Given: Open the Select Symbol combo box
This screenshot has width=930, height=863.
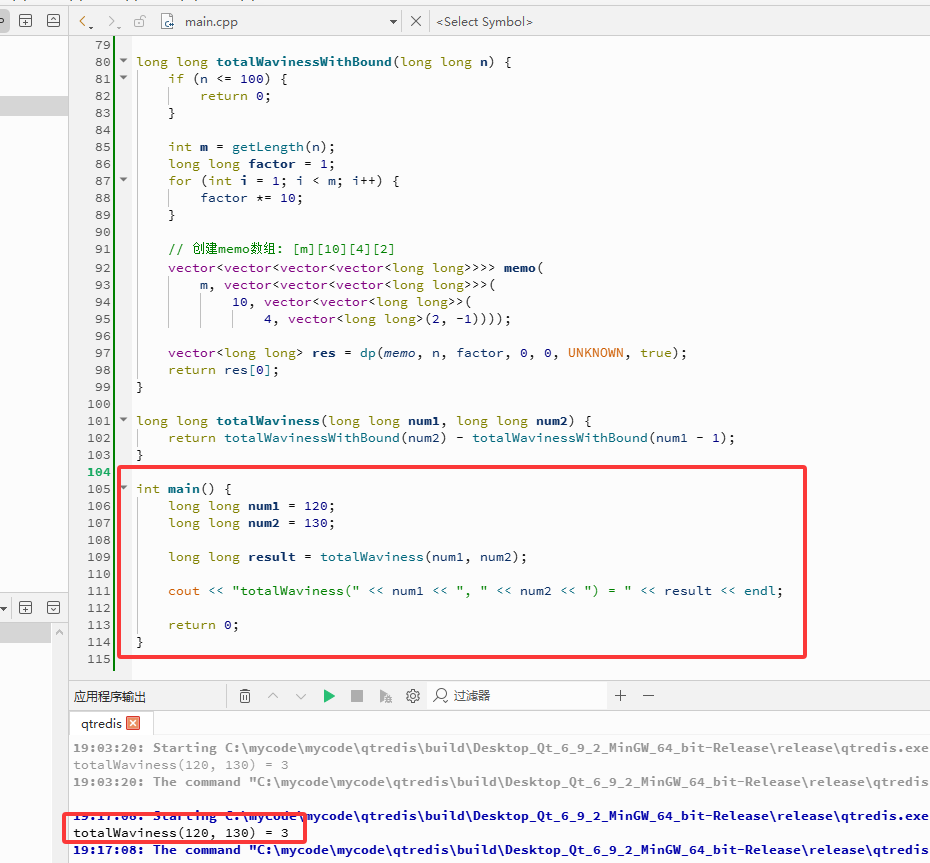Looking at the screenshot, I should pyautogui.click(x=484, y=22).
